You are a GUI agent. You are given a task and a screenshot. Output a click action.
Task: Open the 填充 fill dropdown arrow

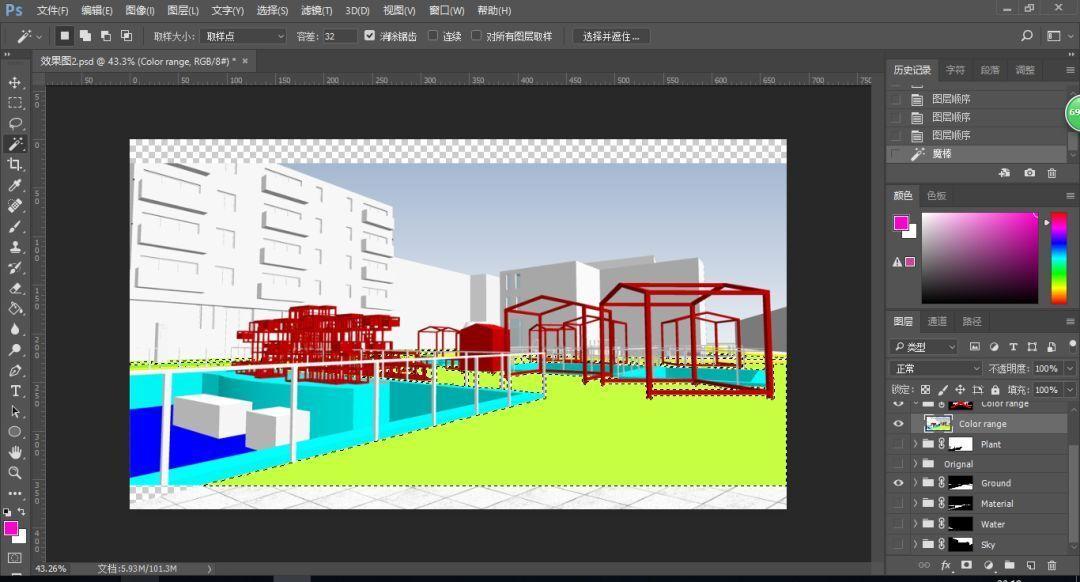(x=1069, y=389)
